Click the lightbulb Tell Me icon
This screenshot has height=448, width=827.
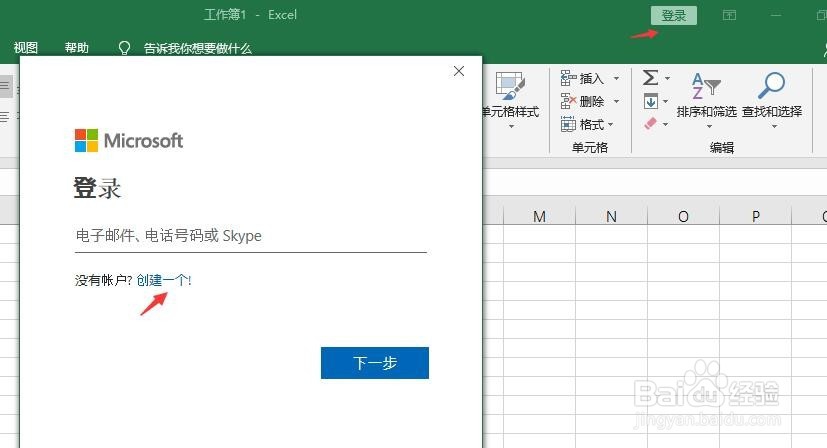124,49
